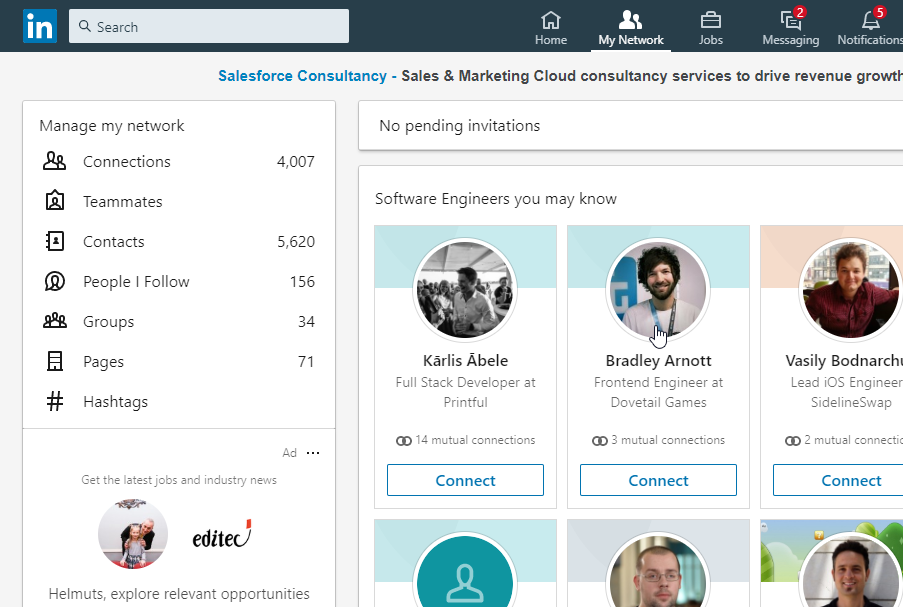
Task: Open the Home navigation icon
Action: pyautogui.click(x=550, y=20)
